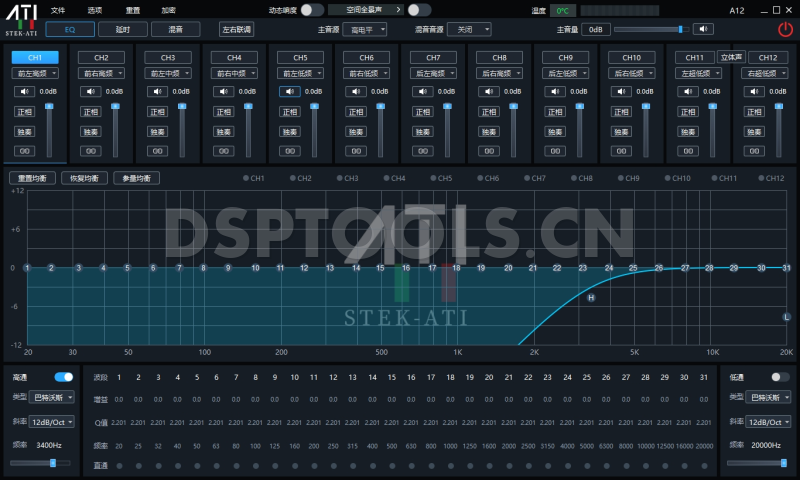Click the CH6 link icon (OO)
The width and height of the screenshot is (800, 480).
click(x=356, y=151)
